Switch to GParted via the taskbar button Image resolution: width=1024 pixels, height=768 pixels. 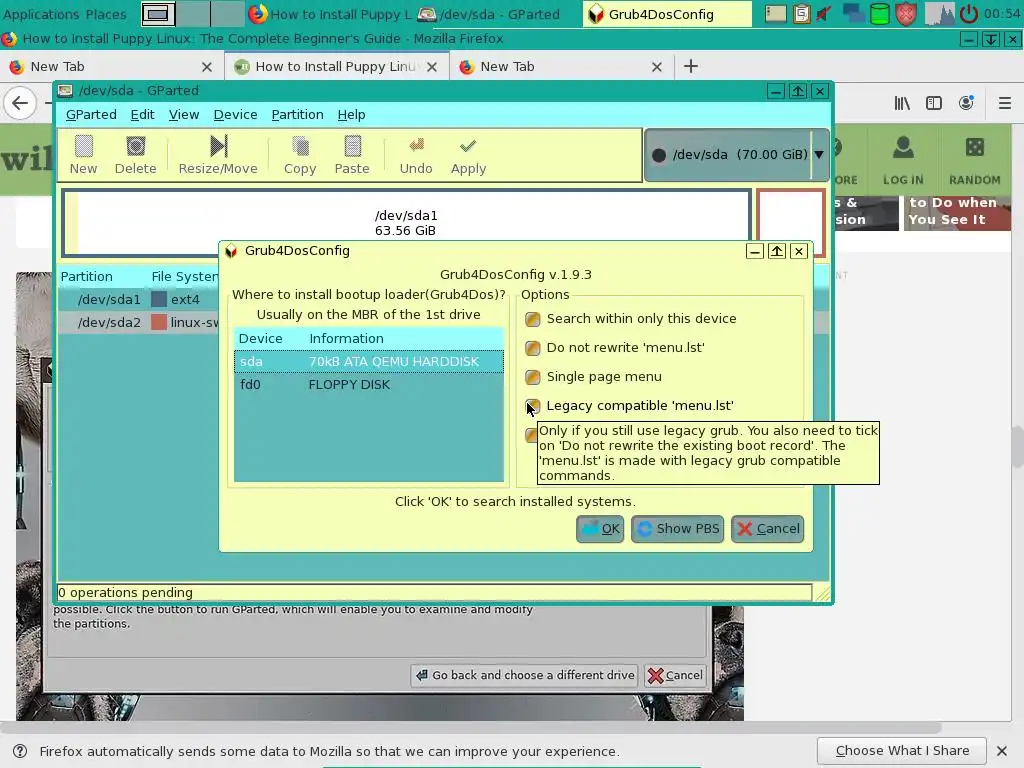click(490, 14)
